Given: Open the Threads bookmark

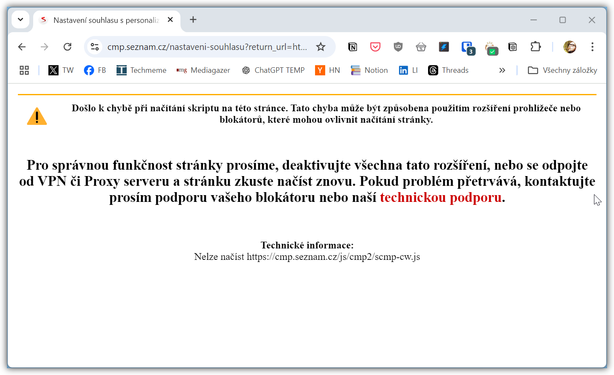Looking at the screenshot, I should click(448, 70).
